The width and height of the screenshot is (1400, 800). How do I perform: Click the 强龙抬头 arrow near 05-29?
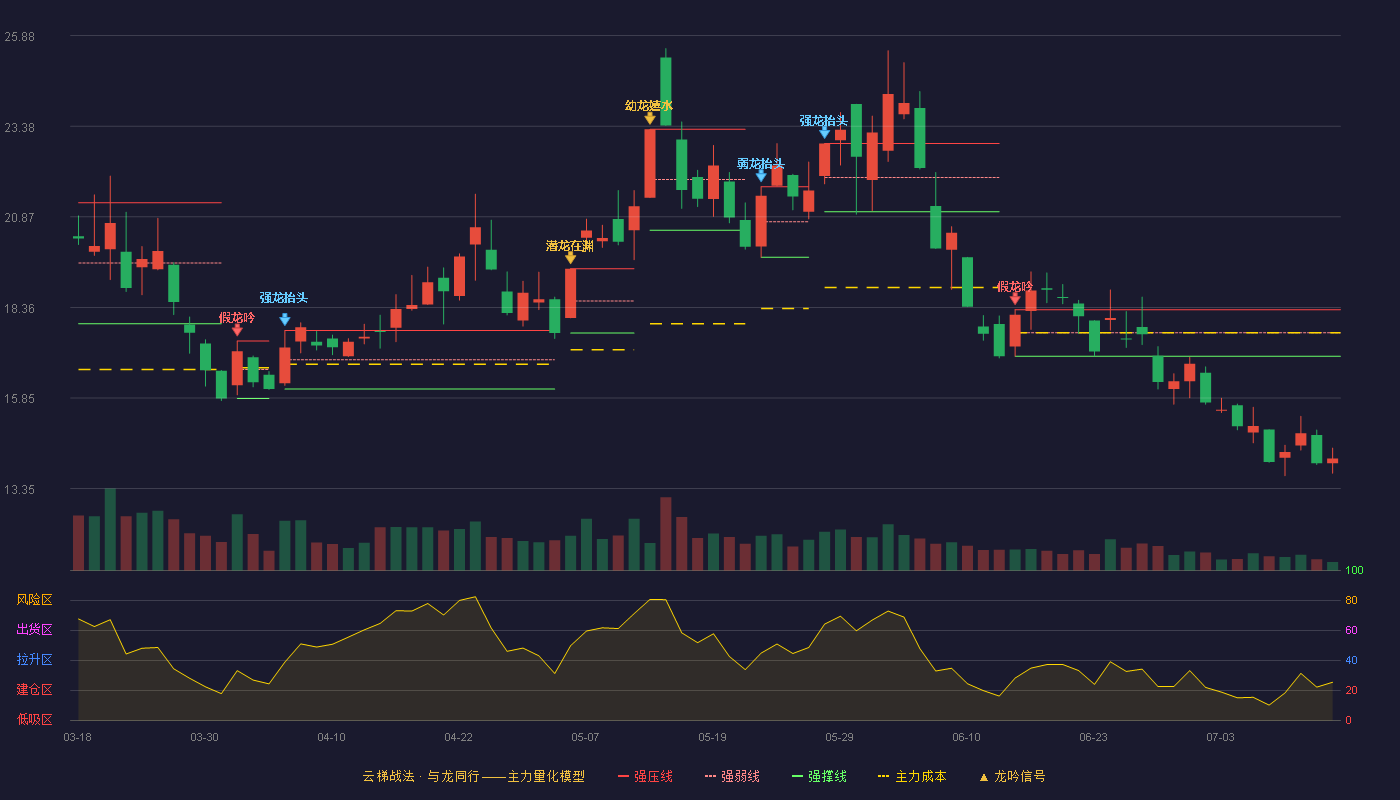[825, 132]
